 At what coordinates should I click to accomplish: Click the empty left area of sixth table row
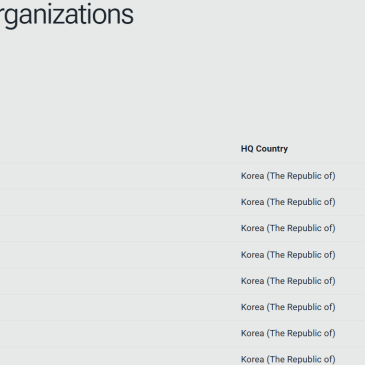coord(117,307)
